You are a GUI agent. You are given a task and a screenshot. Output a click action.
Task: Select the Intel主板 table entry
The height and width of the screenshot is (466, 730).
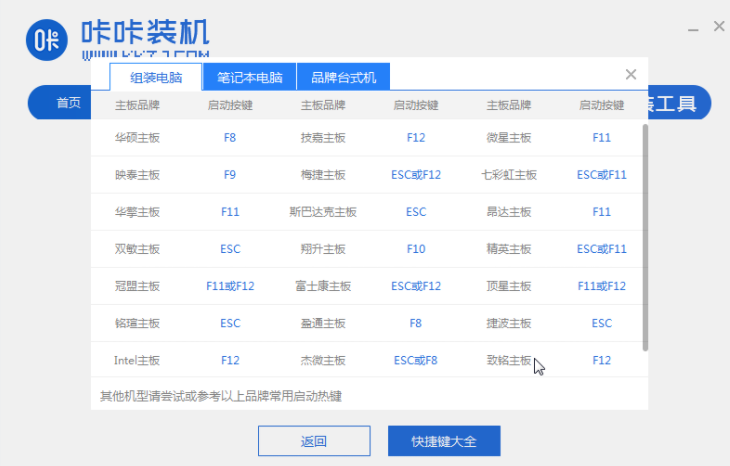coord(137,360)
